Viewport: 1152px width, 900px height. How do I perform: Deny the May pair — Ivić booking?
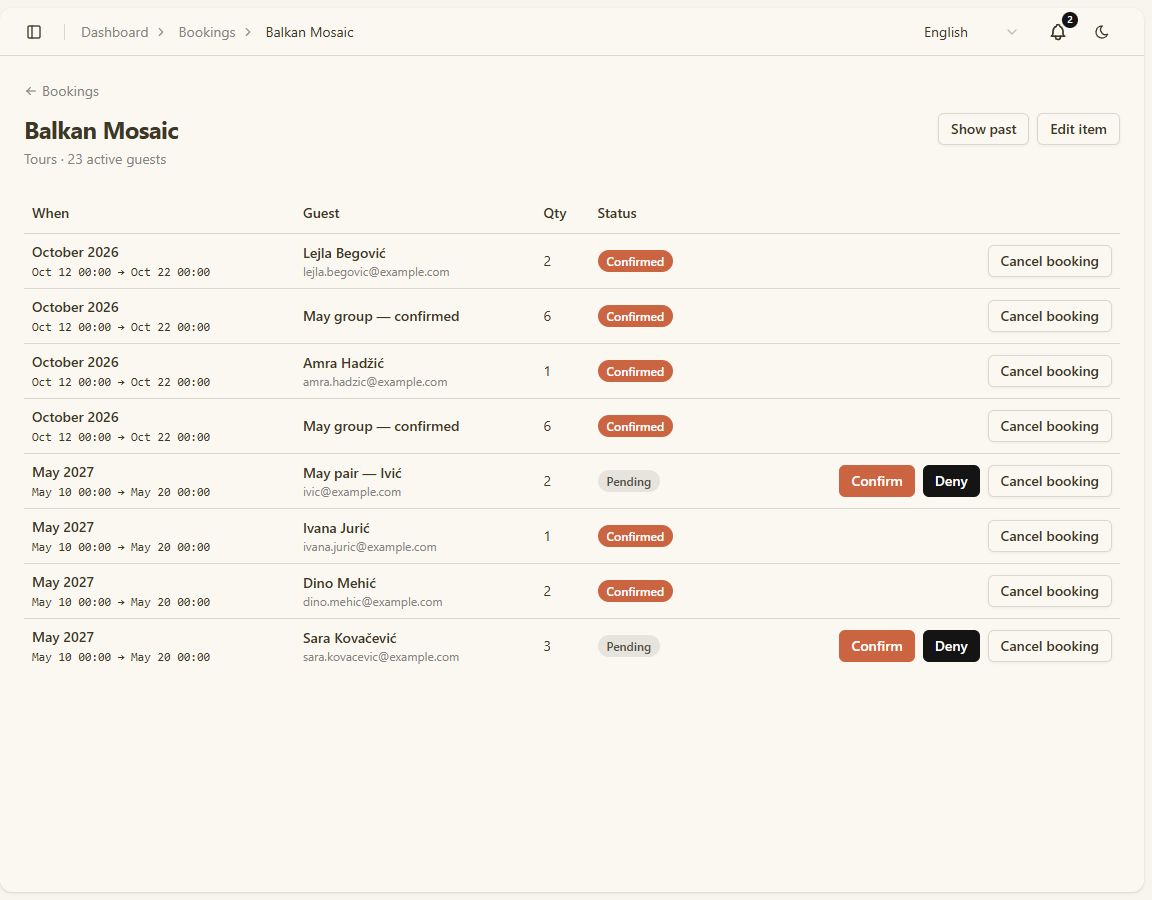(x=951, y=481)
